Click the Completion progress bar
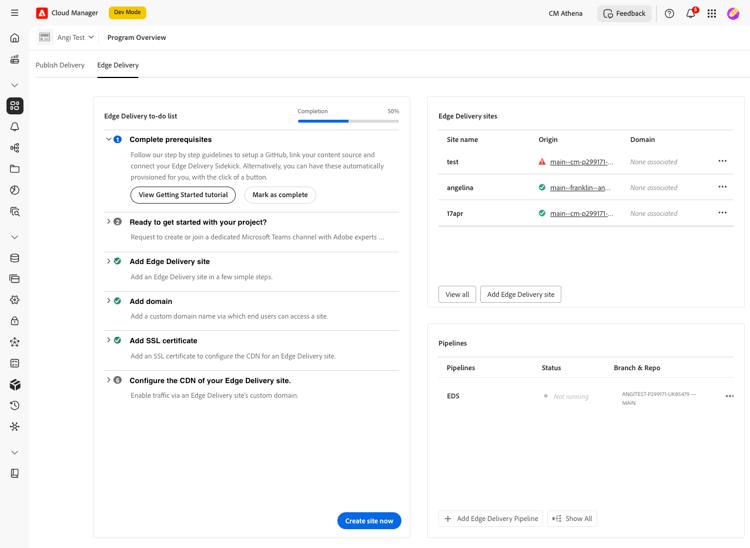750x548 pixels. 348,121
